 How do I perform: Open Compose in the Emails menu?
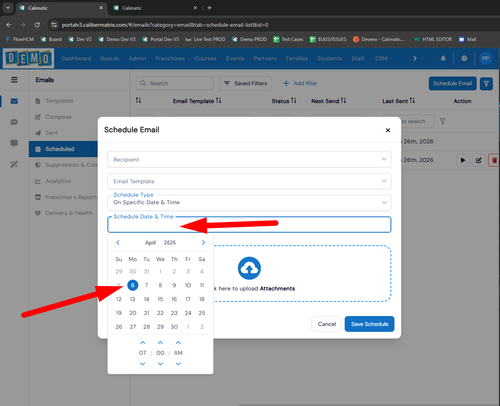click(58, 117)
